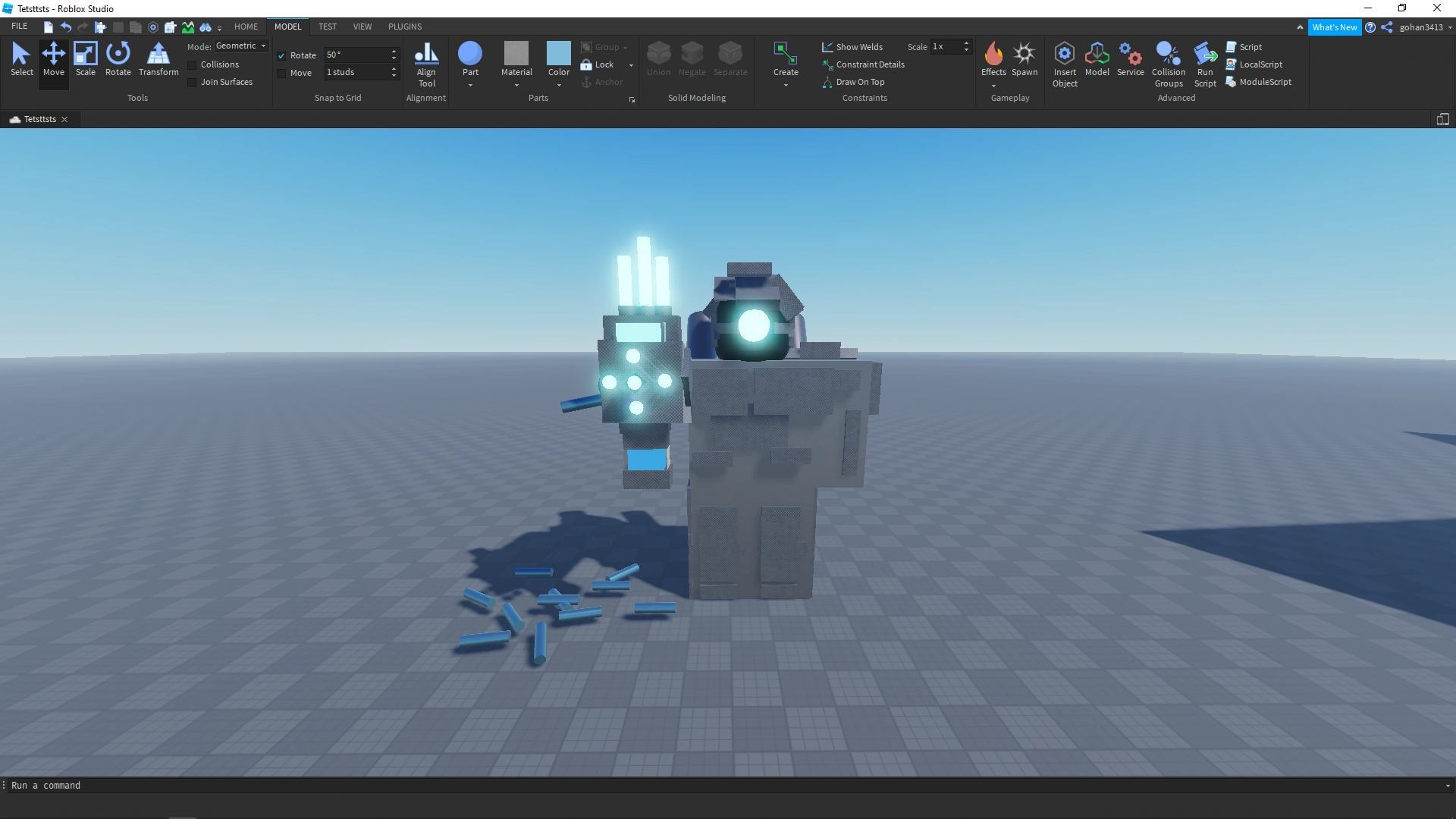Screen dimensions: 1456x819
Task: Open the Align Tool
Action: coord(426,64)
